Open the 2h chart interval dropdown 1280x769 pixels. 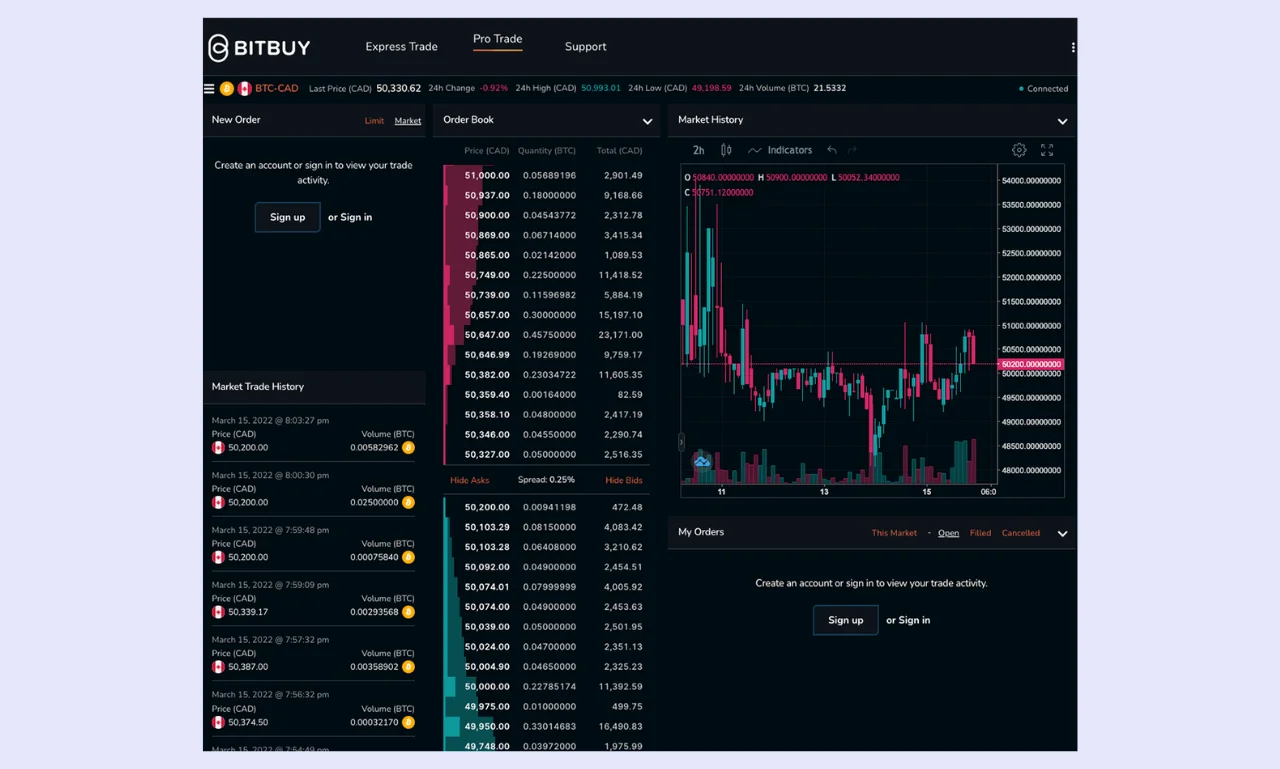[x=698, y=150]
